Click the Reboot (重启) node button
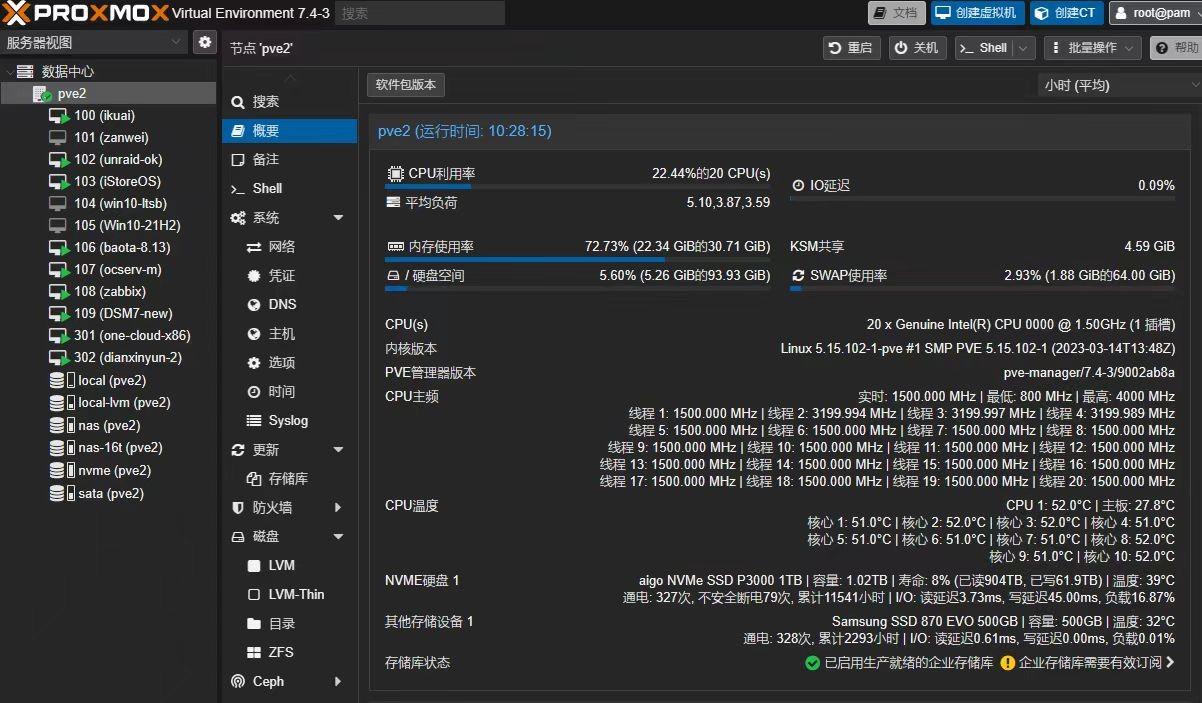Screen dimensions: 1202x703 850,48
